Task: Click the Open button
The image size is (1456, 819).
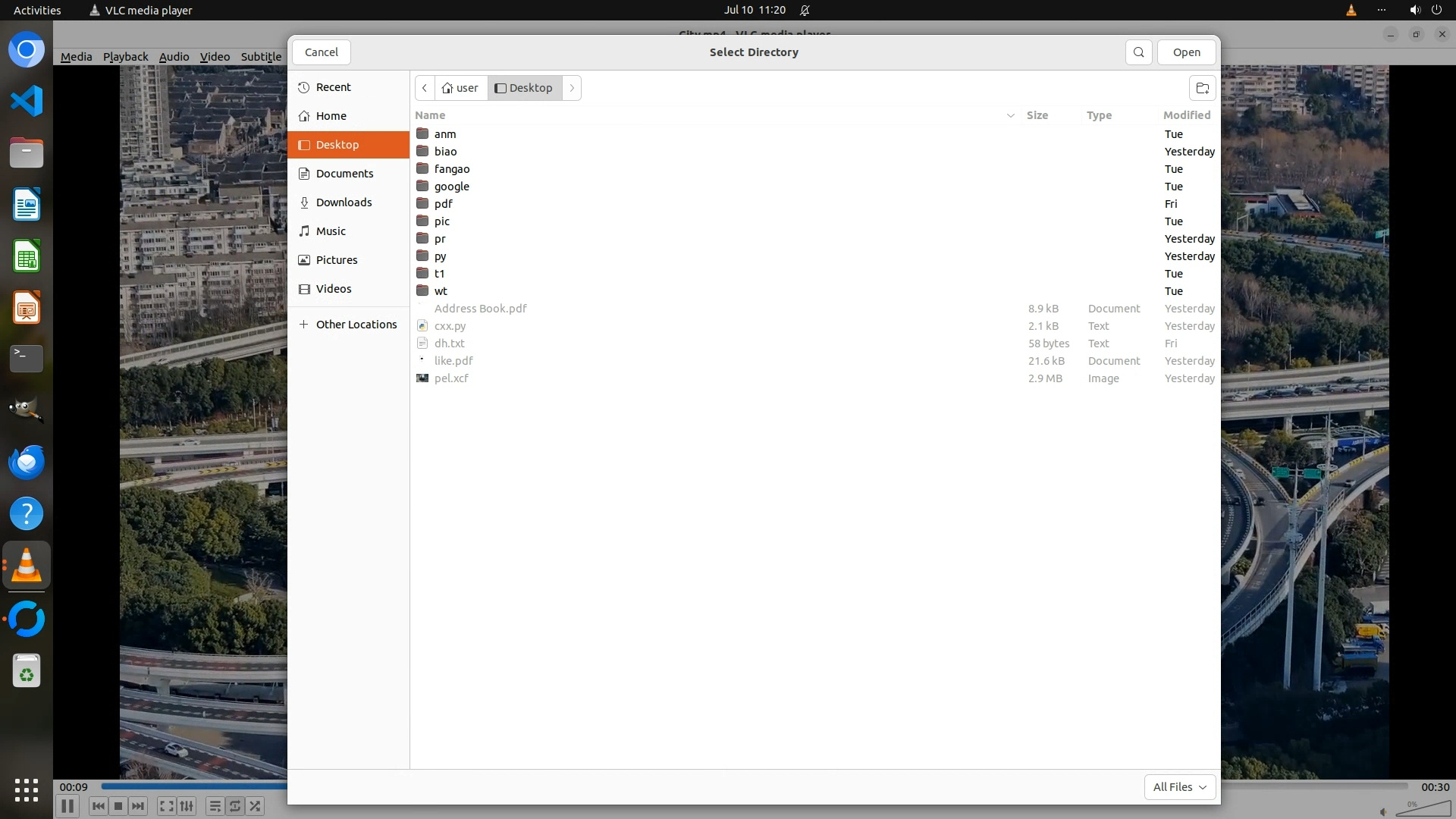Action: point(1186,52)
